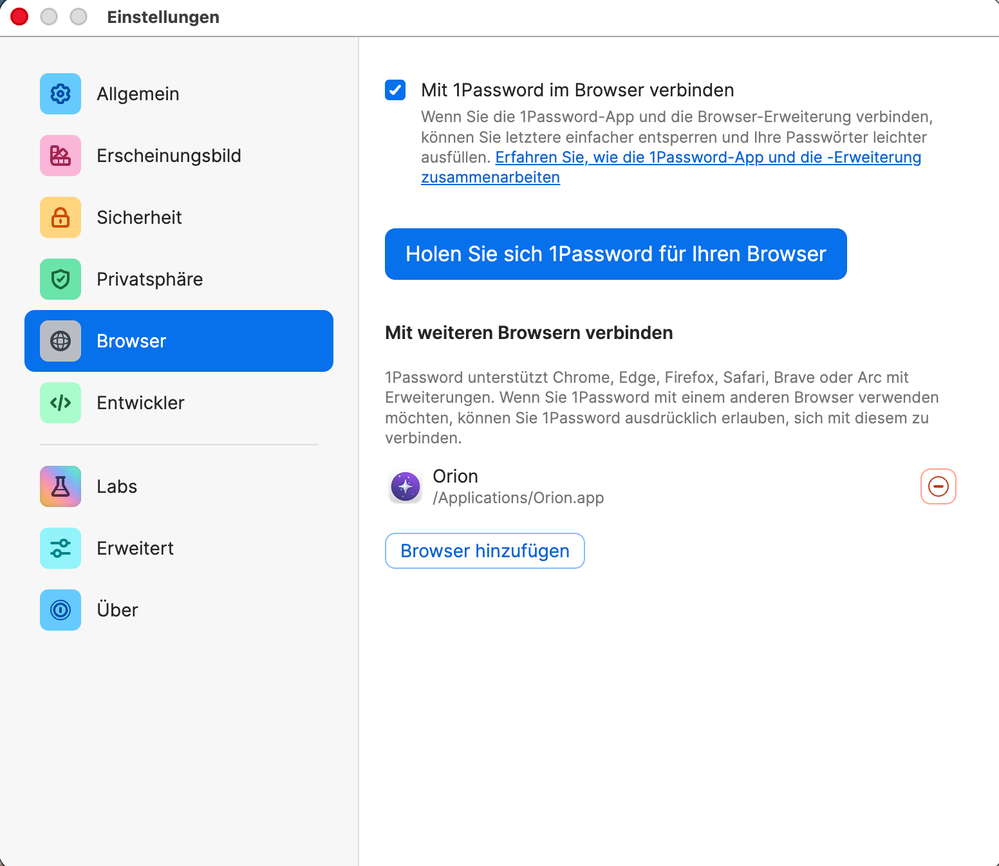Screen dimensions: 999x866
Task: Click the Allgemein gear icon
Action: click(x=60, y=94)
